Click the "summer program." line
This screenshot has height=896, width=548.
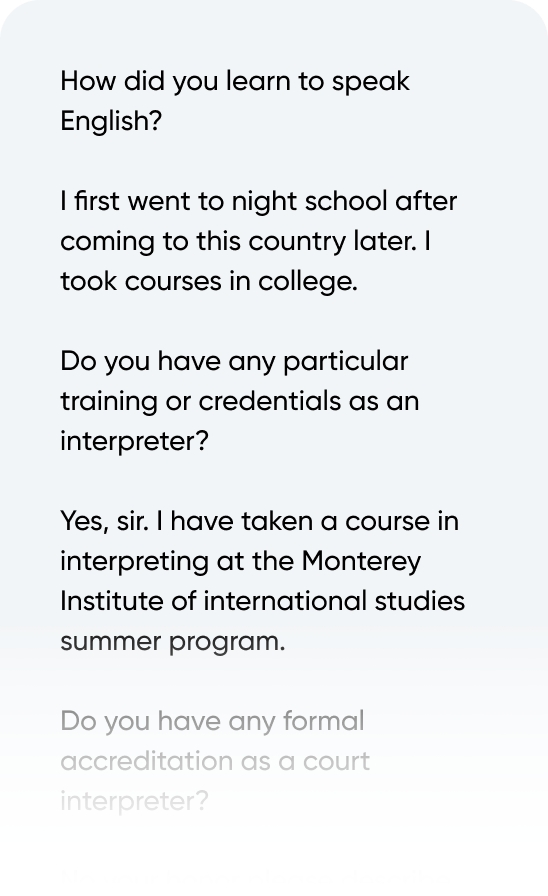(x=173, y=642)
